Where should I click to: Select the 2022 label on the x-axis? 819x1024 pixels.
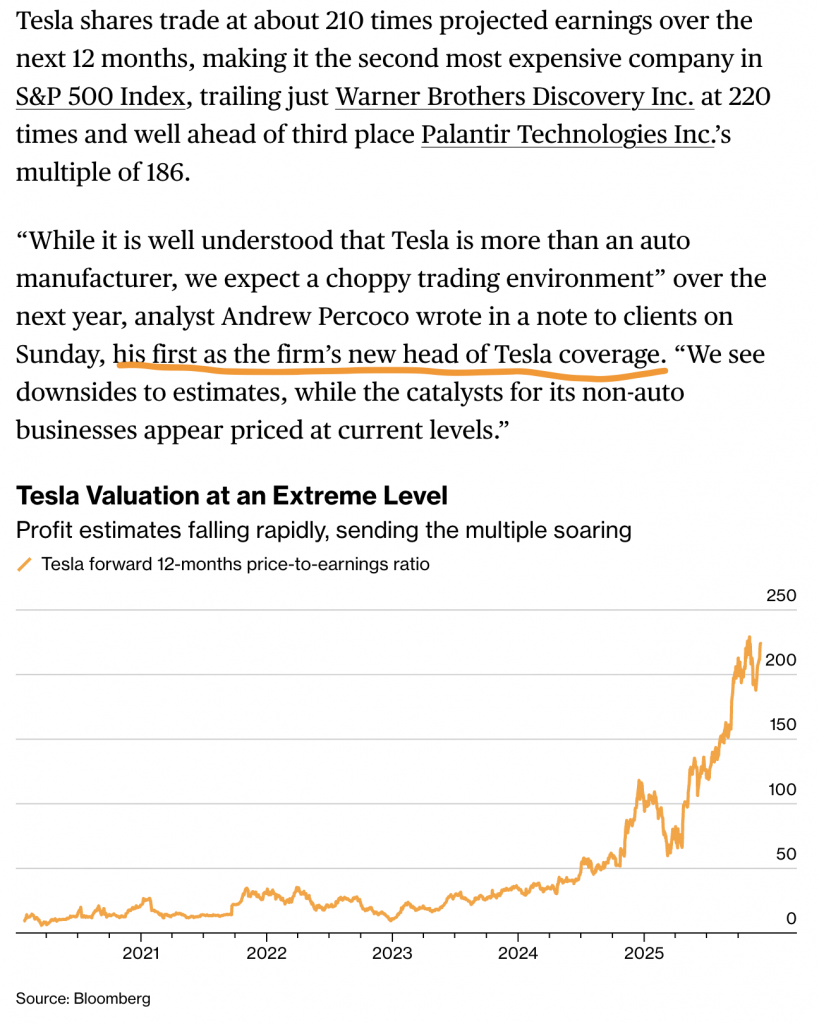pos(267,953)
